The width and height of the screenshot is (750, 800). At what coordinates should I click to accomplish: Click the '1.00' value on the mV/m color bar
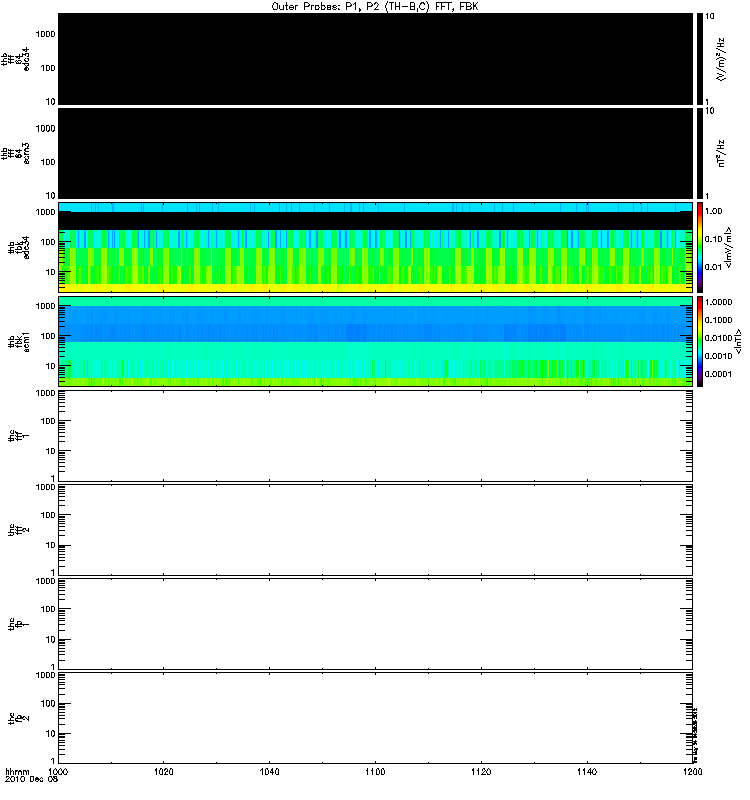714,211
